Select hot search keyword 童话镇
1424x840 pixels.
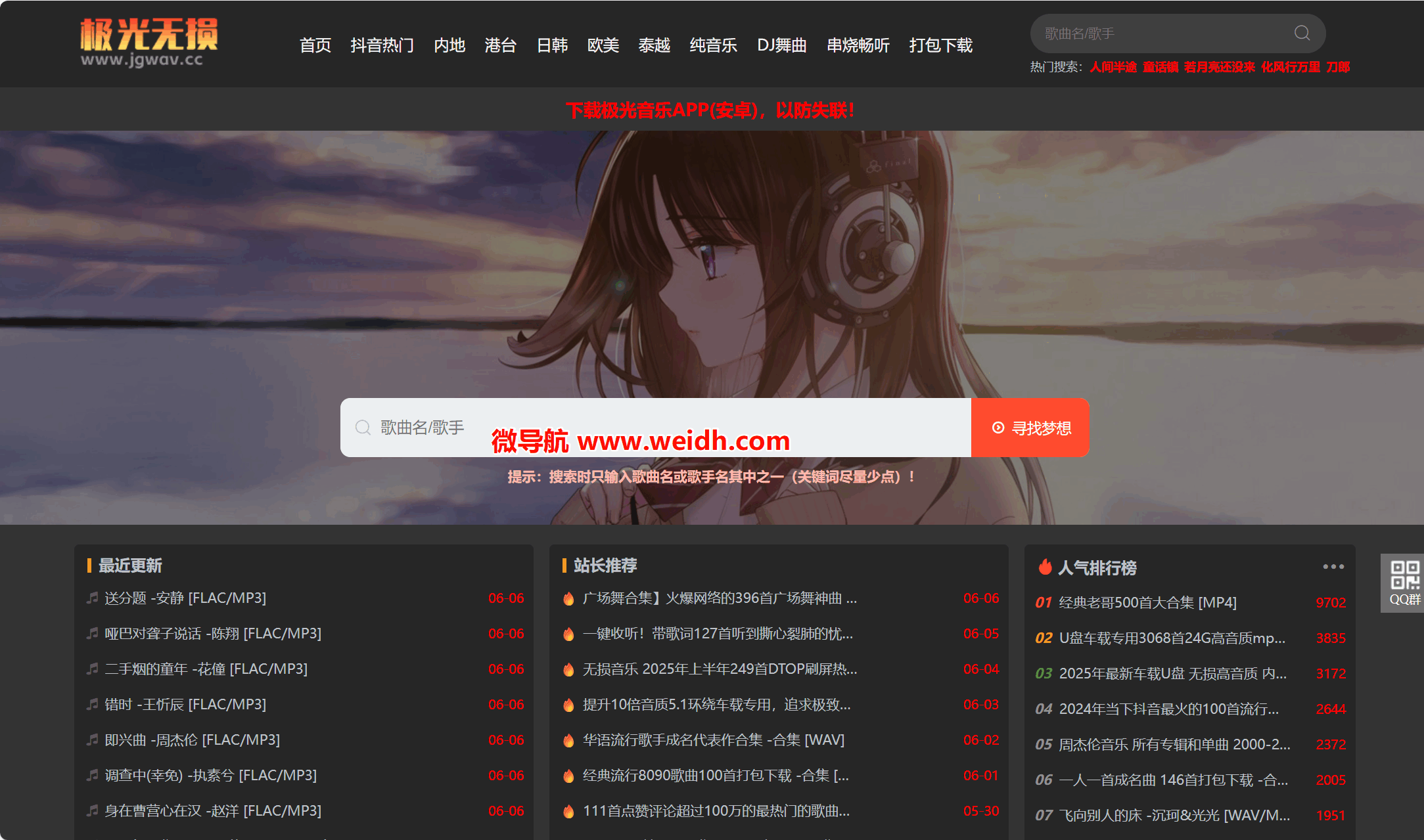[x=1160, y=67]
